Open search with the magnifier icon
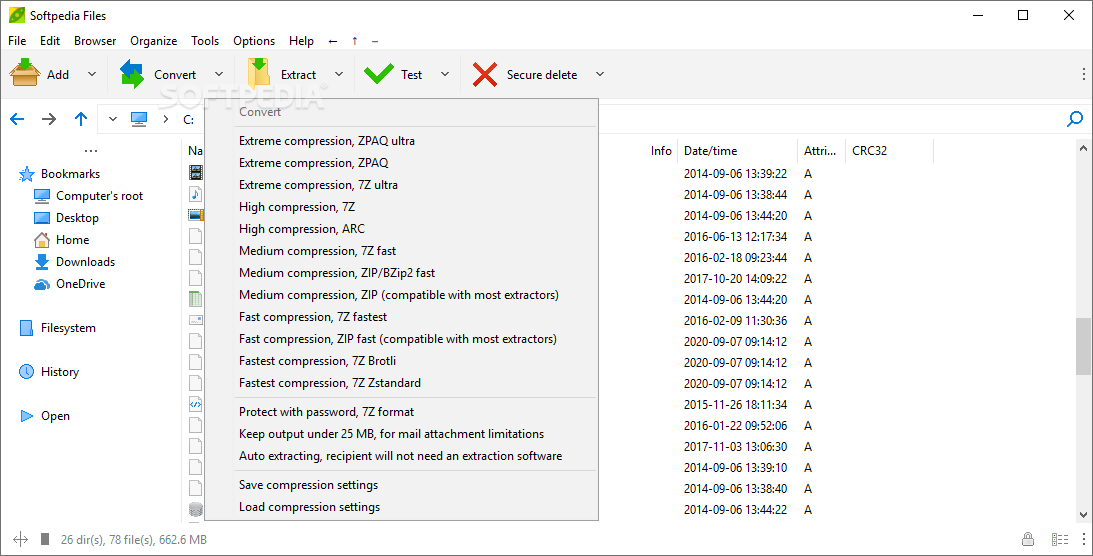 click(1075, 119)
